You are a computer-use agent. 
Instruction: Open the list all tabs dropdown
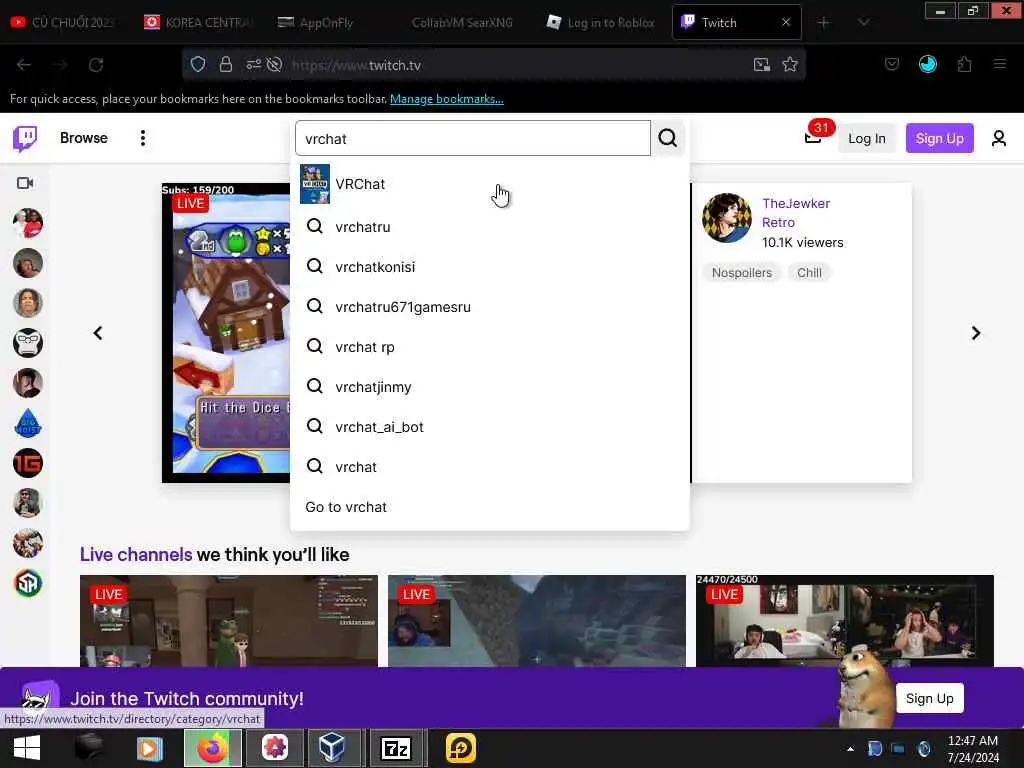(863, 23)
